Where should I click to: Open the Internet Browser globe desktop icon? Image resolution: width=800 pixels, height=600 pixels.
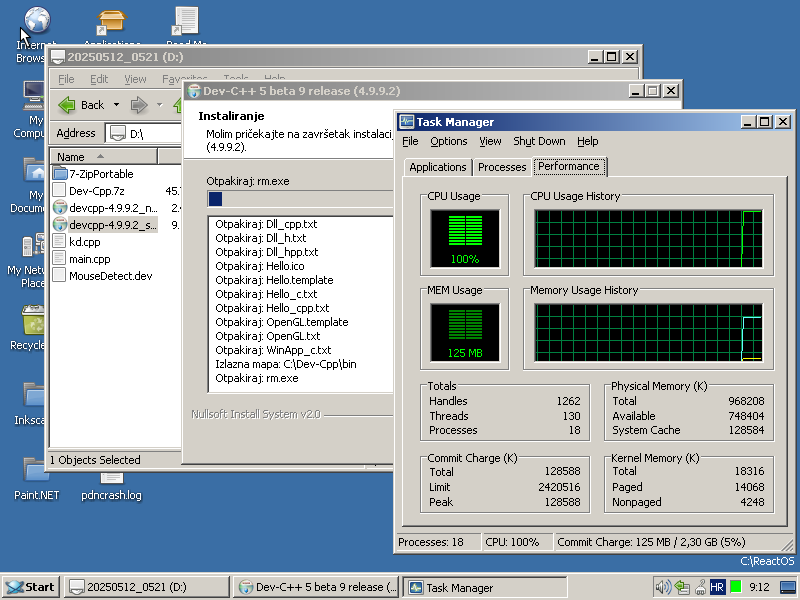(x=37, y=20)
